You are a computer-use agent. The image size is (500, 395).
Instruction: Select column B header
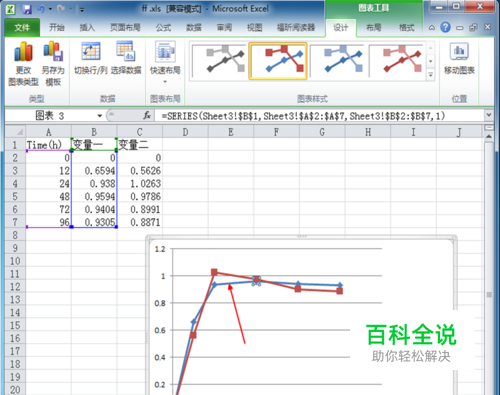coord(94,132)
